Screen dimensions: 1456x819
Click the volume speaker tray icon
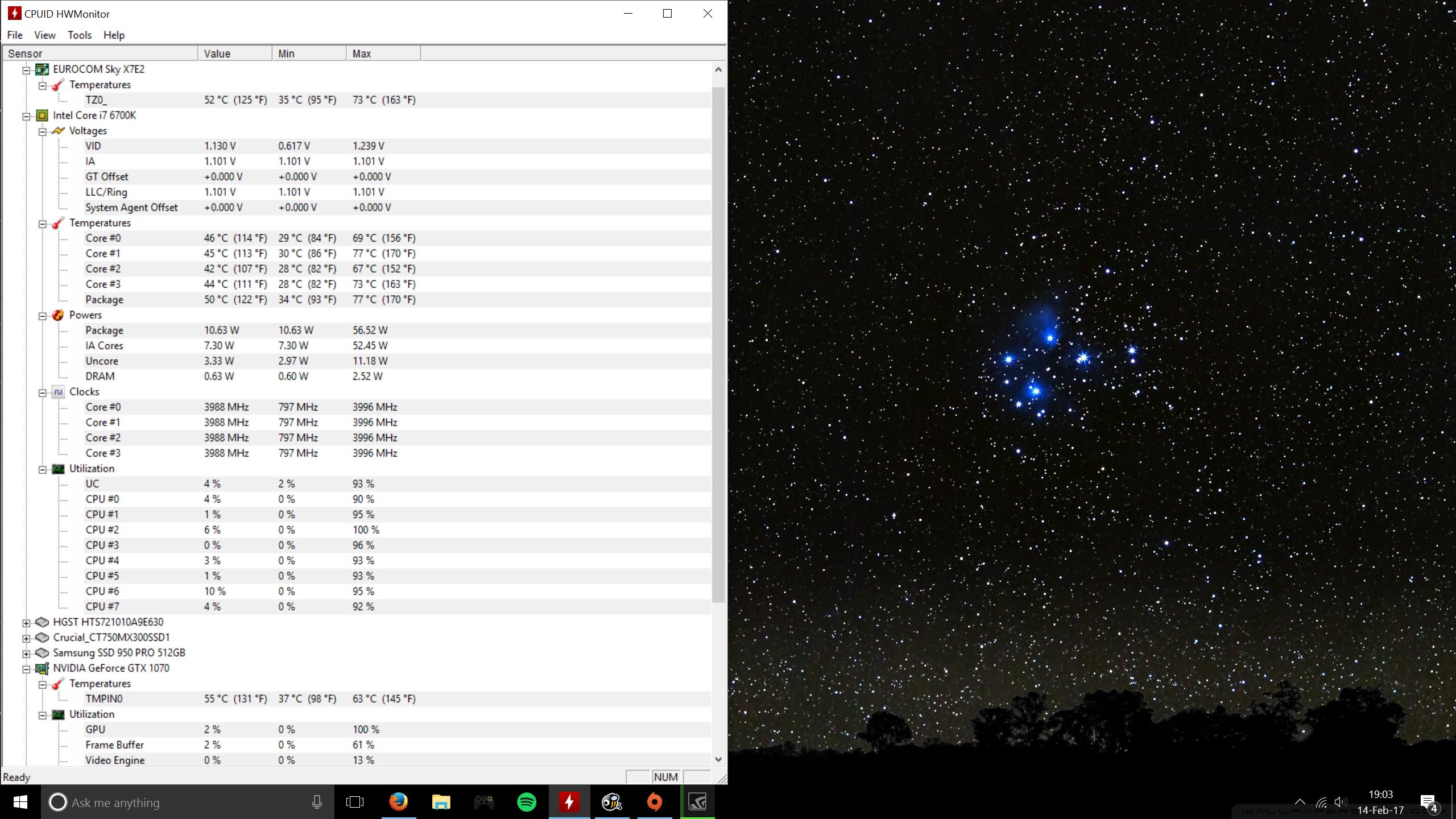click(1340, 803)
